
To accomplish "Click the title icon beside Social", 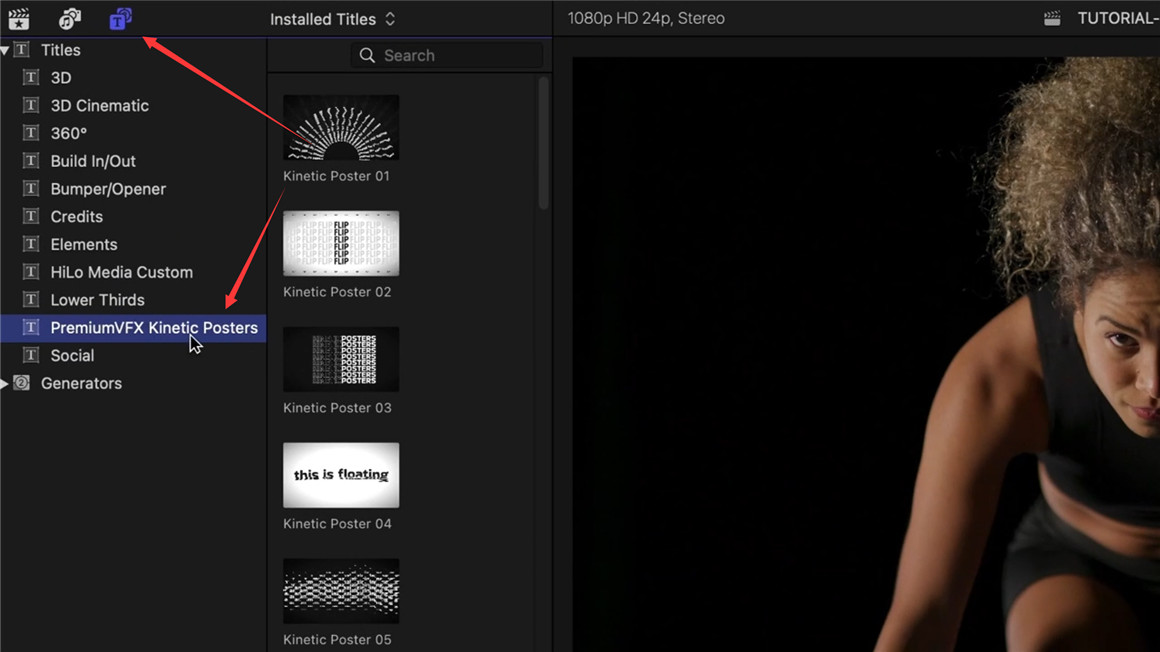I will point(31,355).
